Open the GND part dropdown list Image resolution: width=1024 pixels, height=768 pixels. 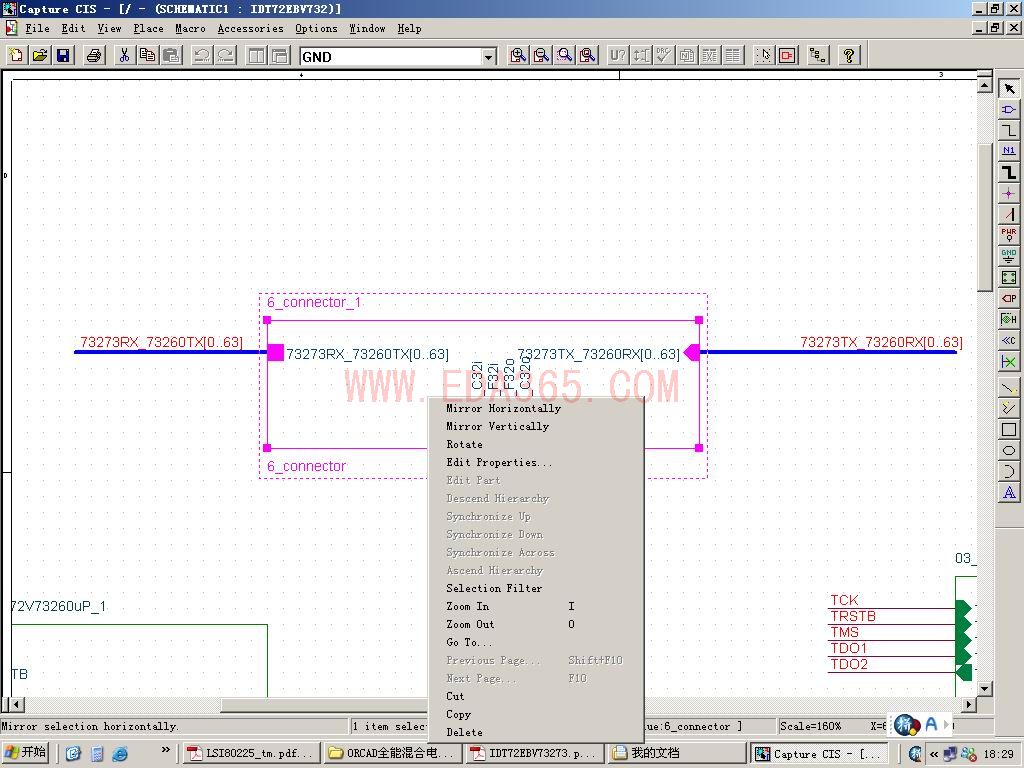[488, 57]
